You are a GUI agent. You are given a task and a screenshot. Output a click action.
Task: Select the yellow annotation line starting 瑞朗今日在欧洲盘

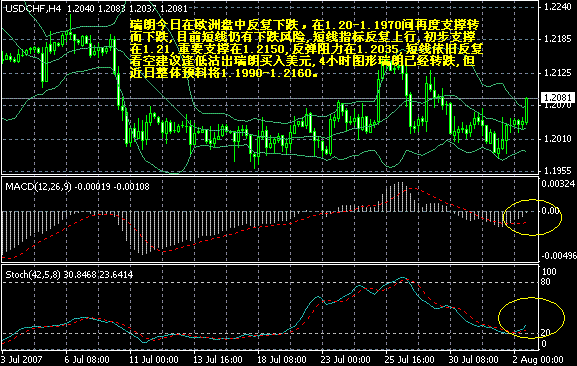(305, 25)
